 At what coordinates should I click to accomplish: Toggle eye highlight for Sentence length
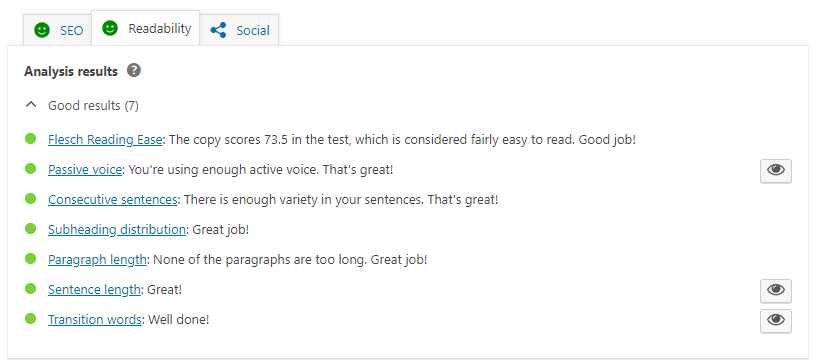point(775,290)
